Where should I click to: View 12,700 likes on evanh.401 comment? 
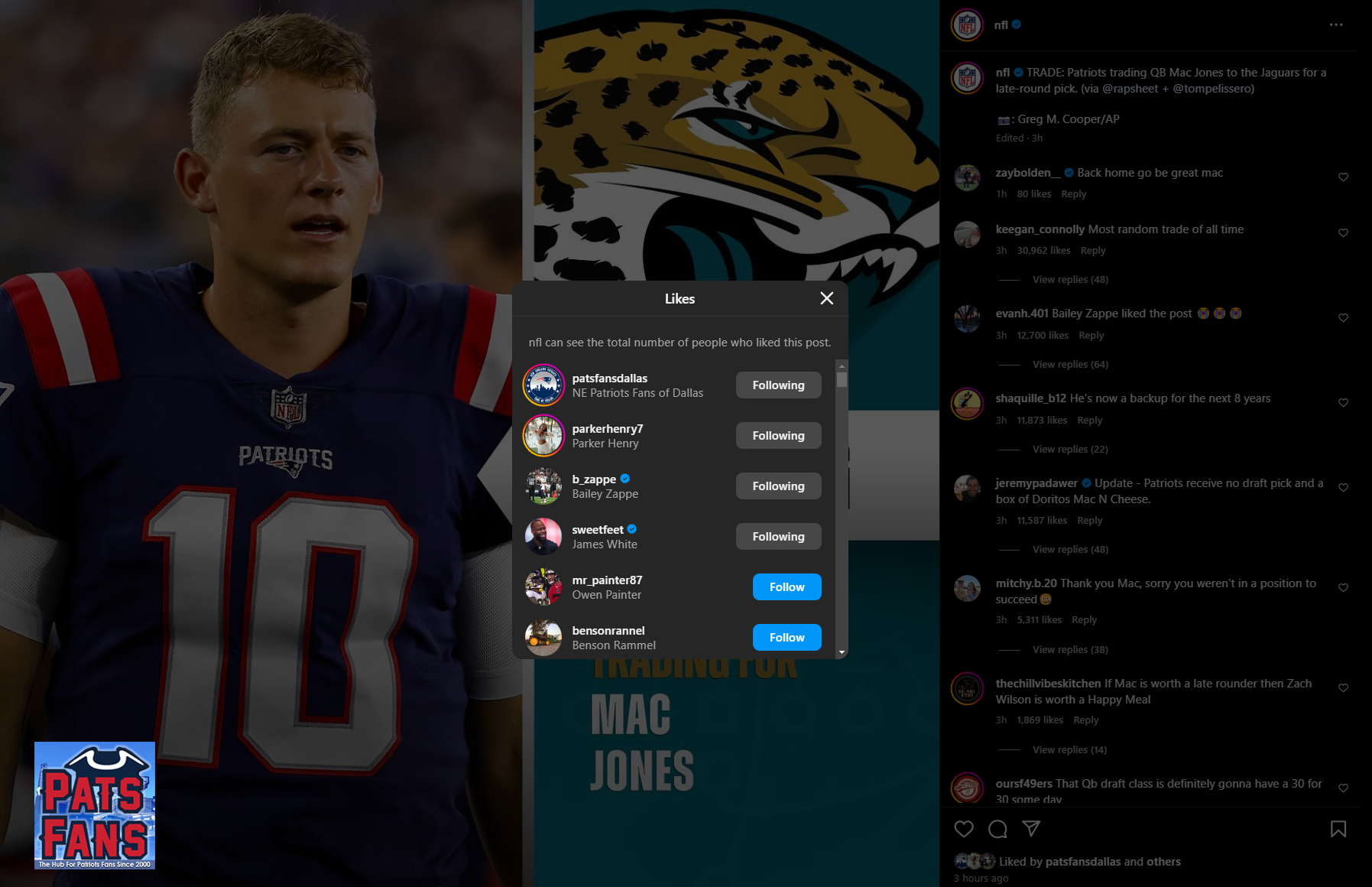(x=1043, y=335)
